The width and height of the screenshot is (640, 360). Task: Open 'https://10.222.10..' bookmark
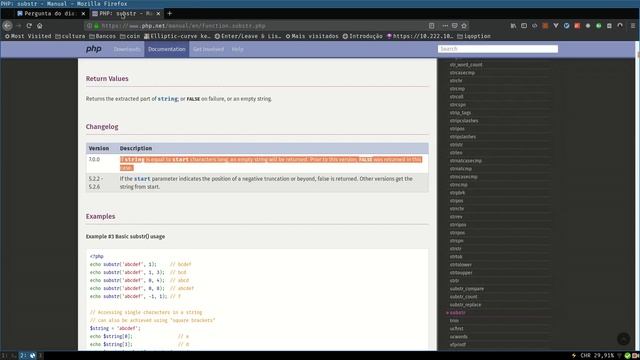pyautogui.click(x=420, y=36)
